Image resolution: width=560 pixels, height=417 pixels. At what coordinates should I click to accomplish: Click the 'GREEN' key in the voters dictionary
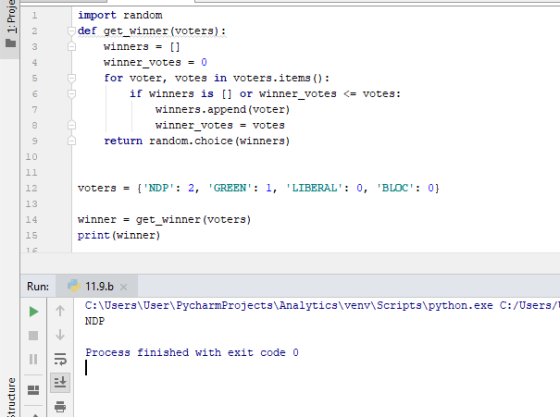pyautogui.click(x=230, y=188)
